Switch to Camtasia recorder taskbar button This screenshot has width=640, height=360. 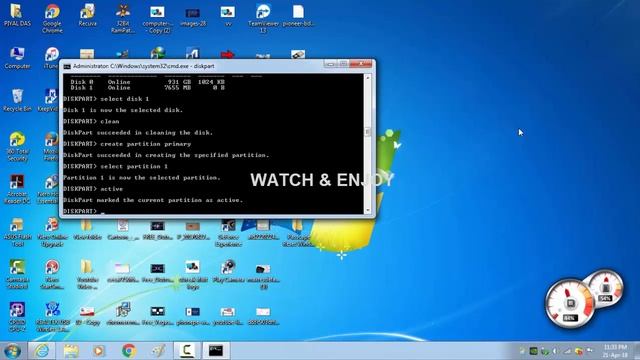coord(187,351)
